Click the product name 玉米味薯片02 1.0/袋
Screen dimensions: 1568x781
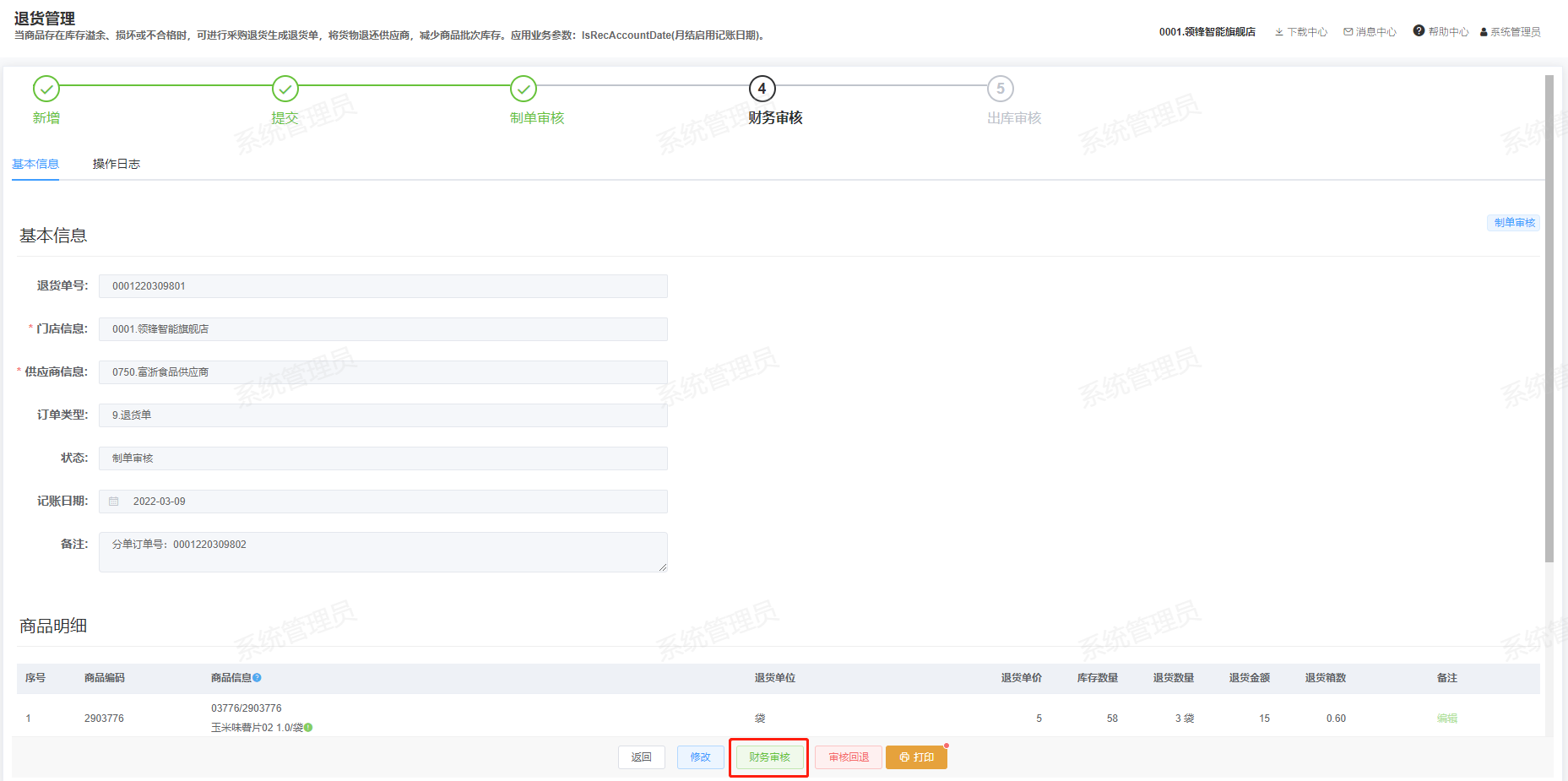tap(257, 728)
